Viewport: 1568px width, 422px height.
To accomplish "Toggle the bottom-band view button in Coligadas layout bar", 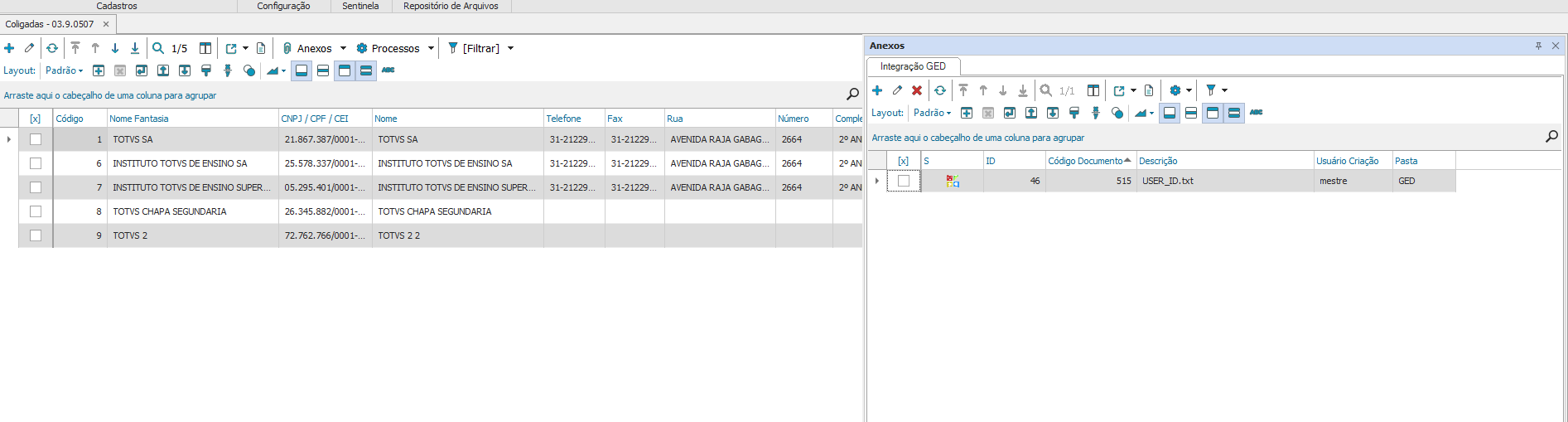I will pyautogui.click(x=302, y=70).
